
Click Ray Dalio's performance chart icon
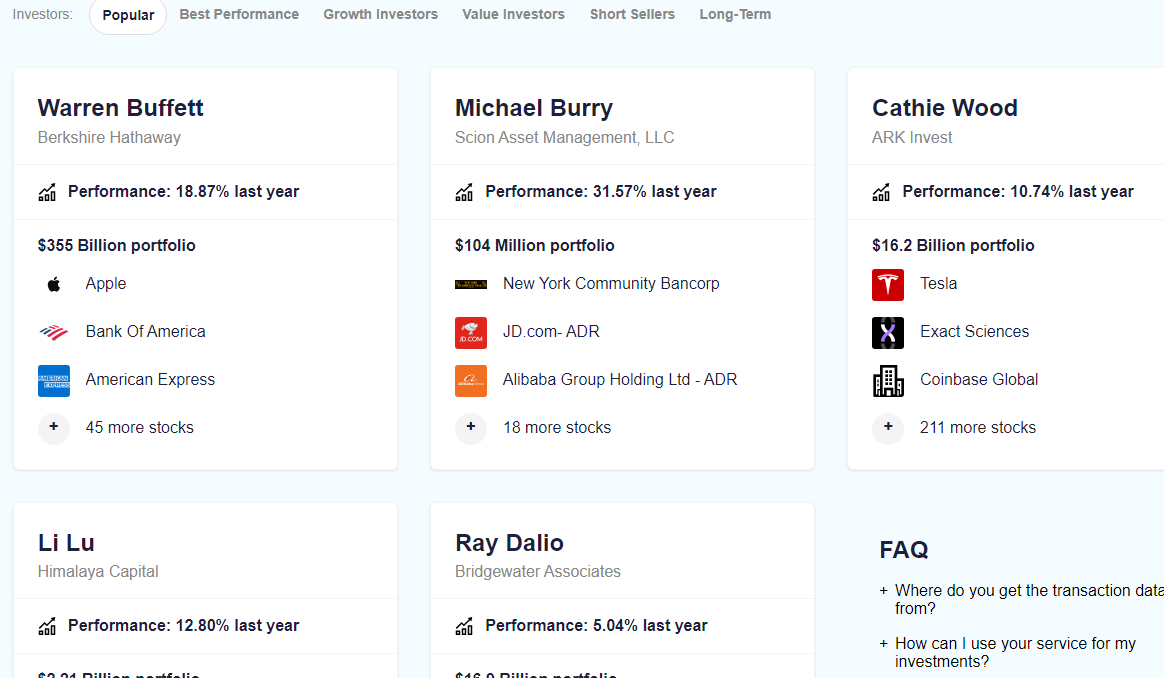[x=464, y=626]
